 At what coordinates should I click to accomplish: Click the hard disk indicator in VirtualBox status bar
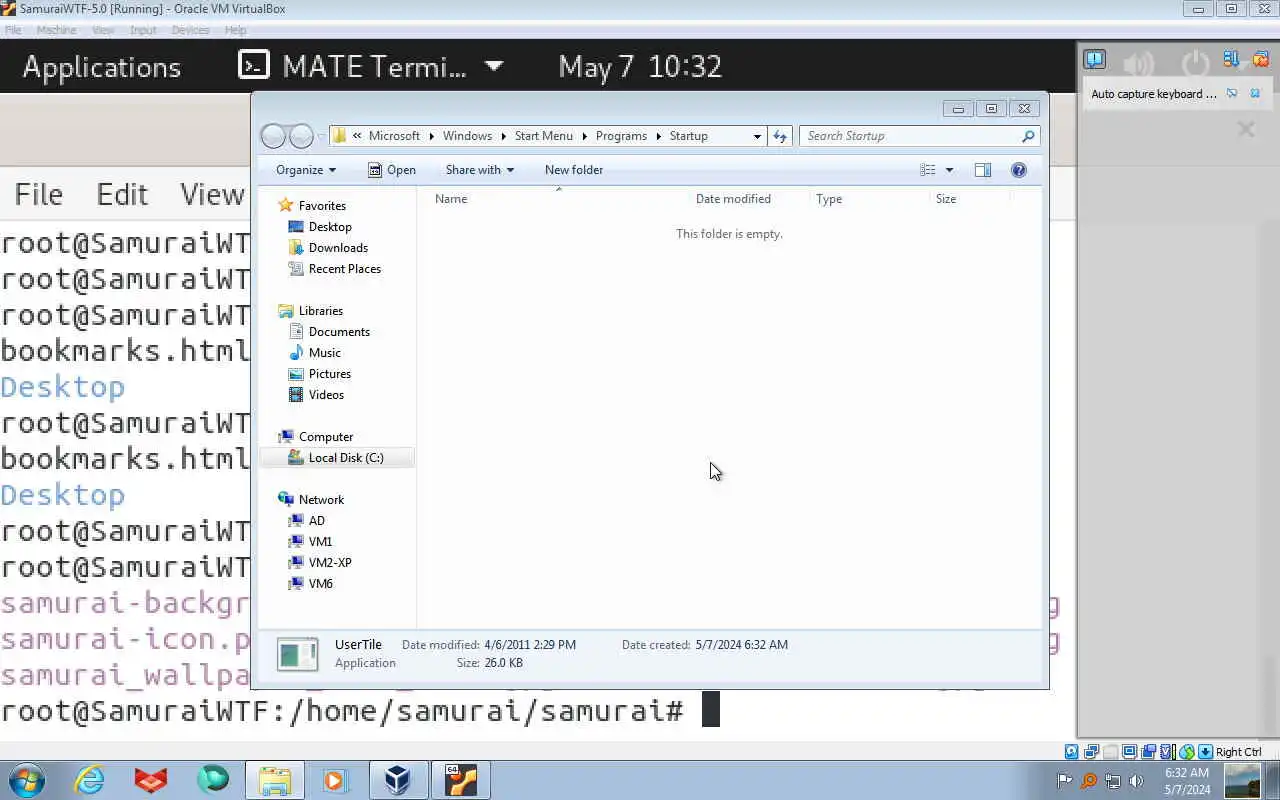[1071, 752]
